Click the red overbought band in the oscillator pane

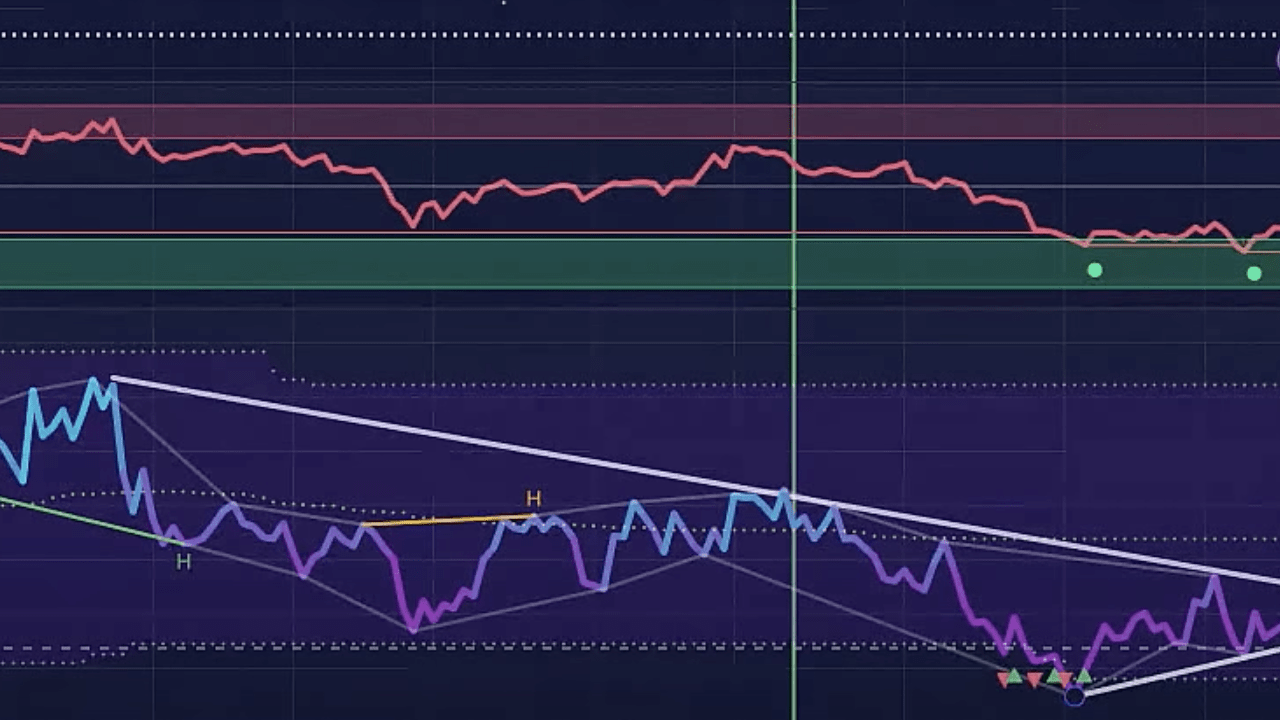(640, 122)
